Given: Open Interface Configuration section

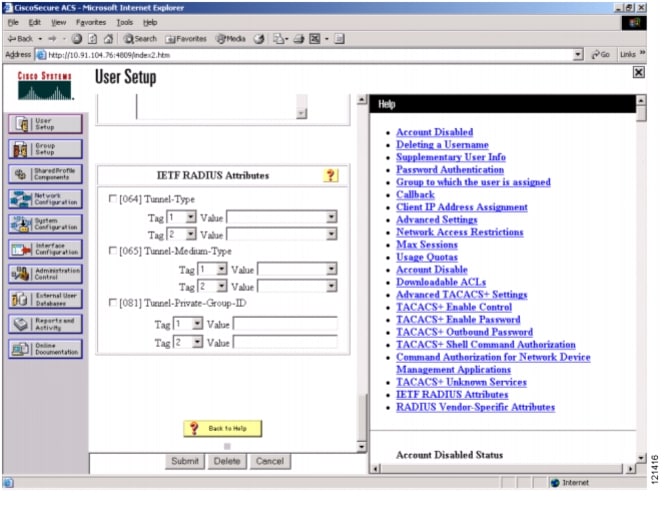Looking at the screenshot, I should [45, 249].
